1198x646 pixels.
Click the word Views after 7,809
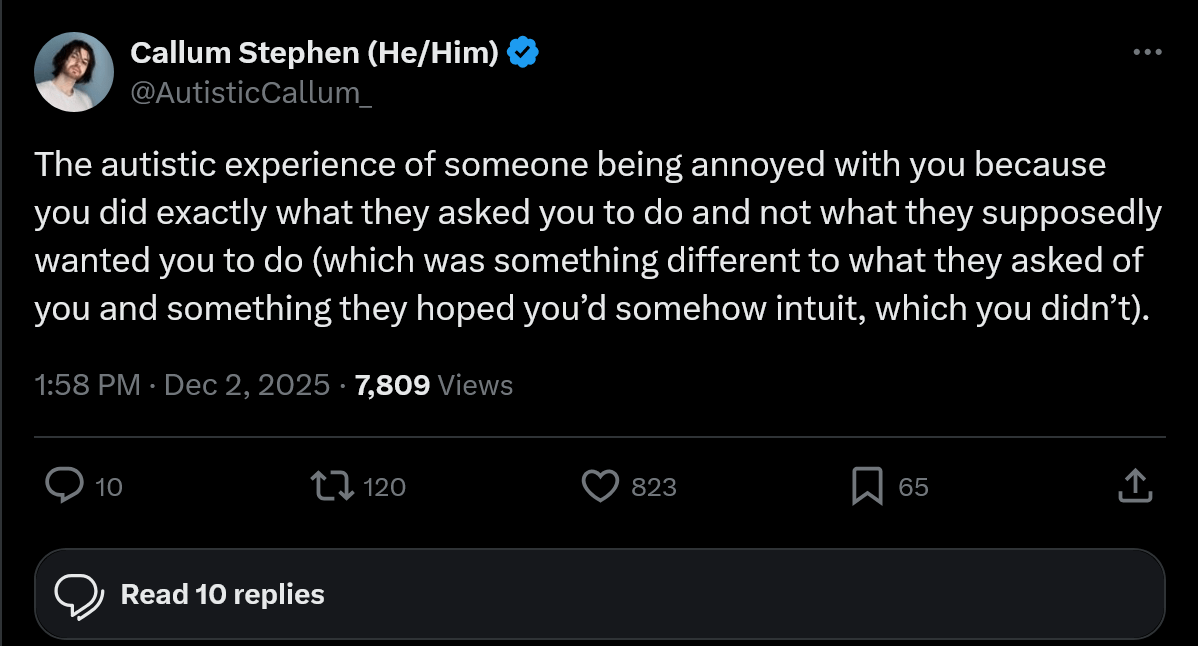[475, 385]
